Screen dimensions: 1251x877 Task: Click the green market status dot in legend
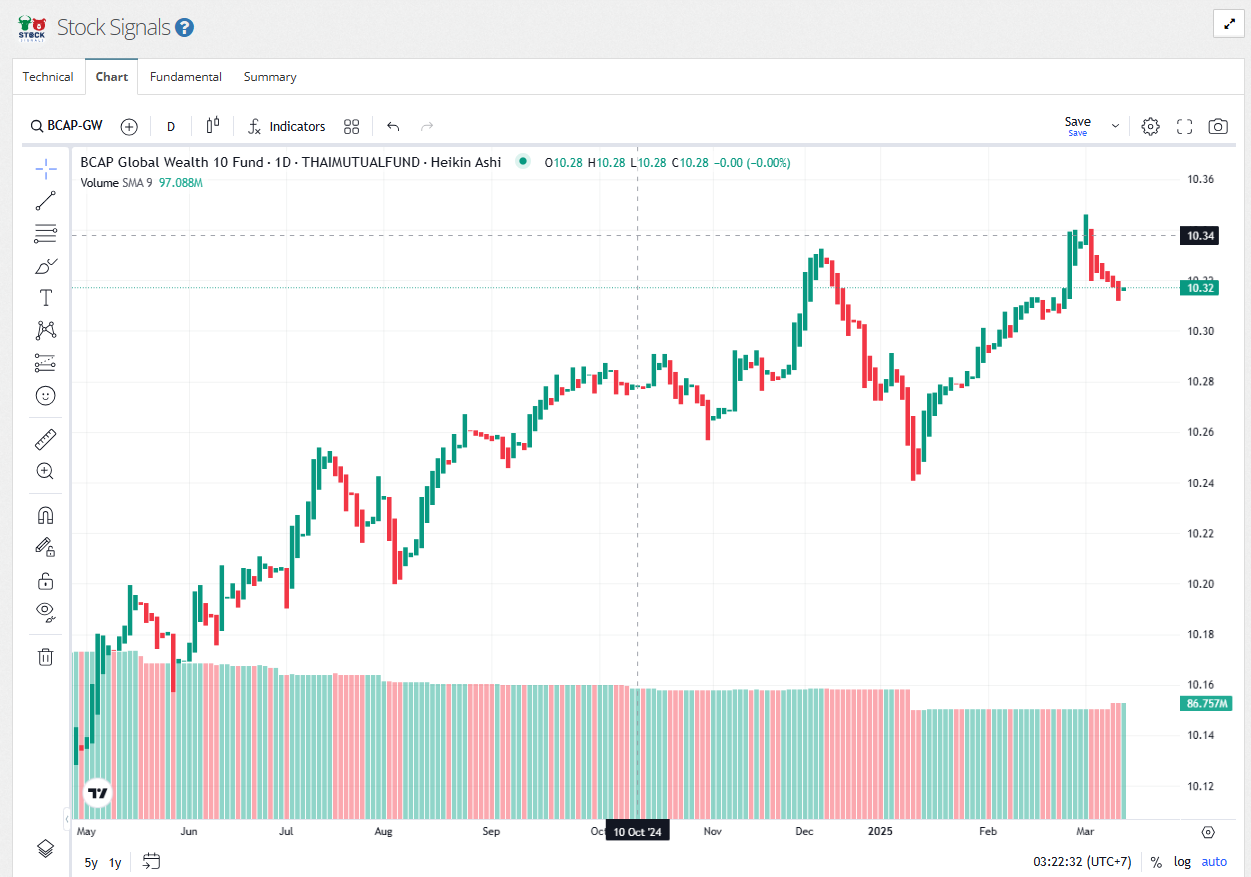tap(522, 162)
